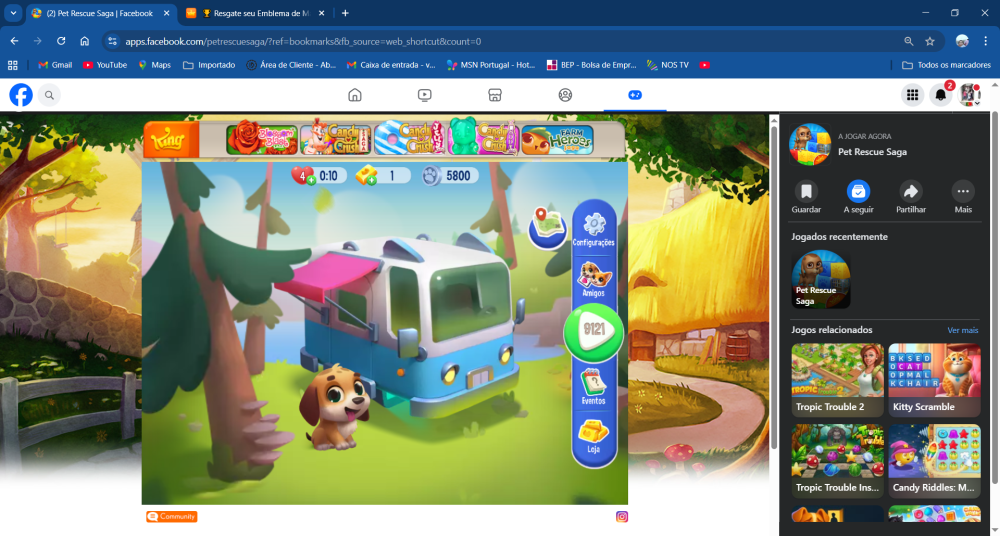Open the Loja gold shop

(594, 436)
